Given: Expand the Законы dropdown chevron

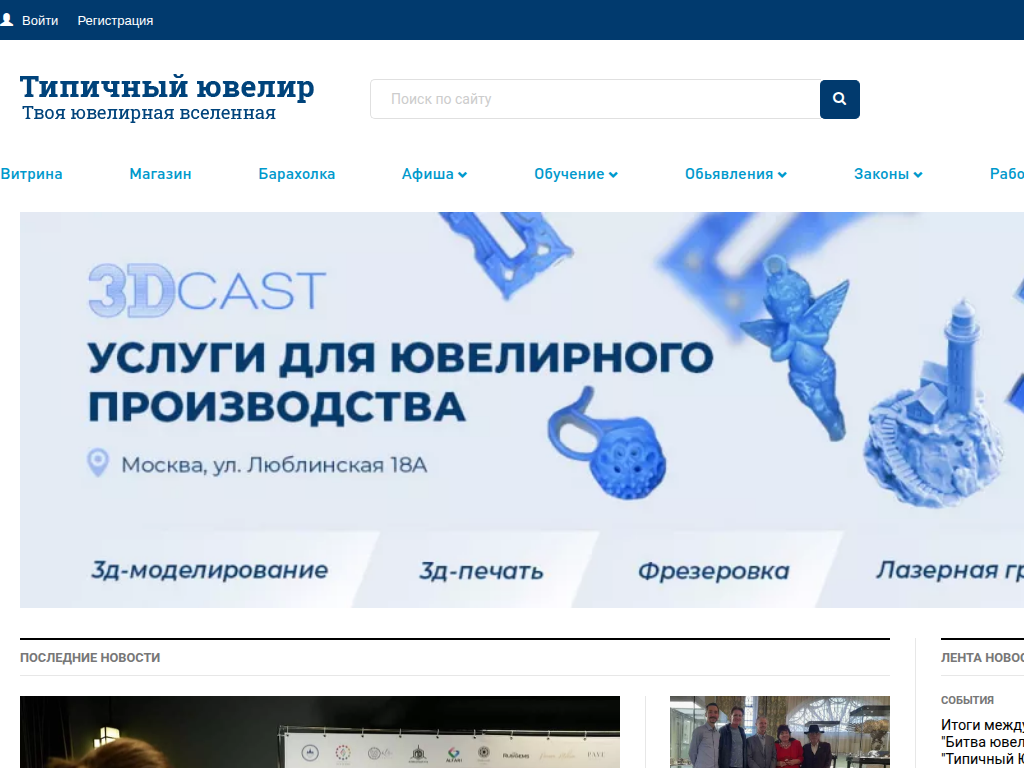Looking at the screenshot, I should (918, 173).
